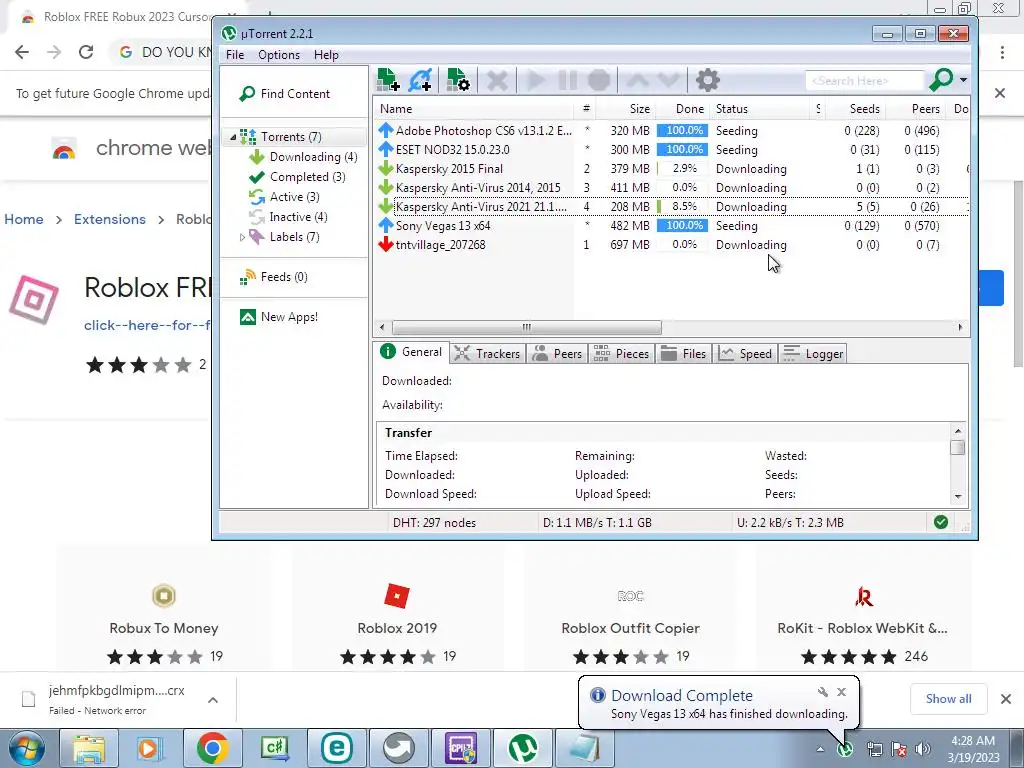This screenshot has width=1024, height=768.
Task: Select the Adobe Photoshop CS6 torrent row
Action: [x=671, y=131]
